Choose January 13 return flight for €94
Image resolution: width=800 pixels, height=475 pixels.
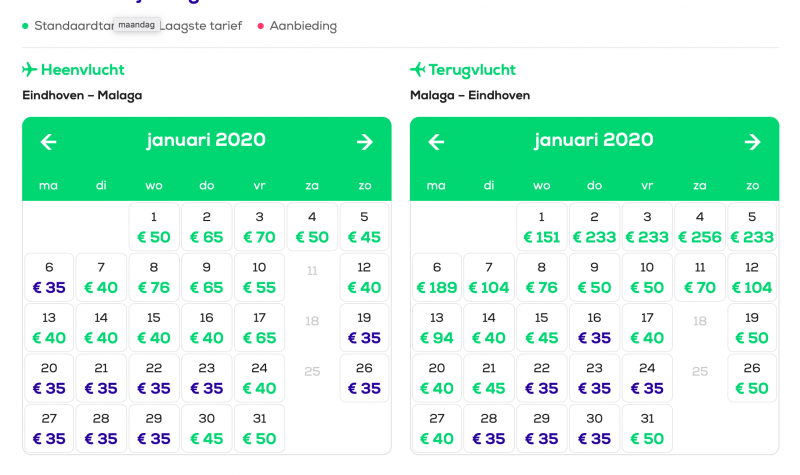[436, 328]
